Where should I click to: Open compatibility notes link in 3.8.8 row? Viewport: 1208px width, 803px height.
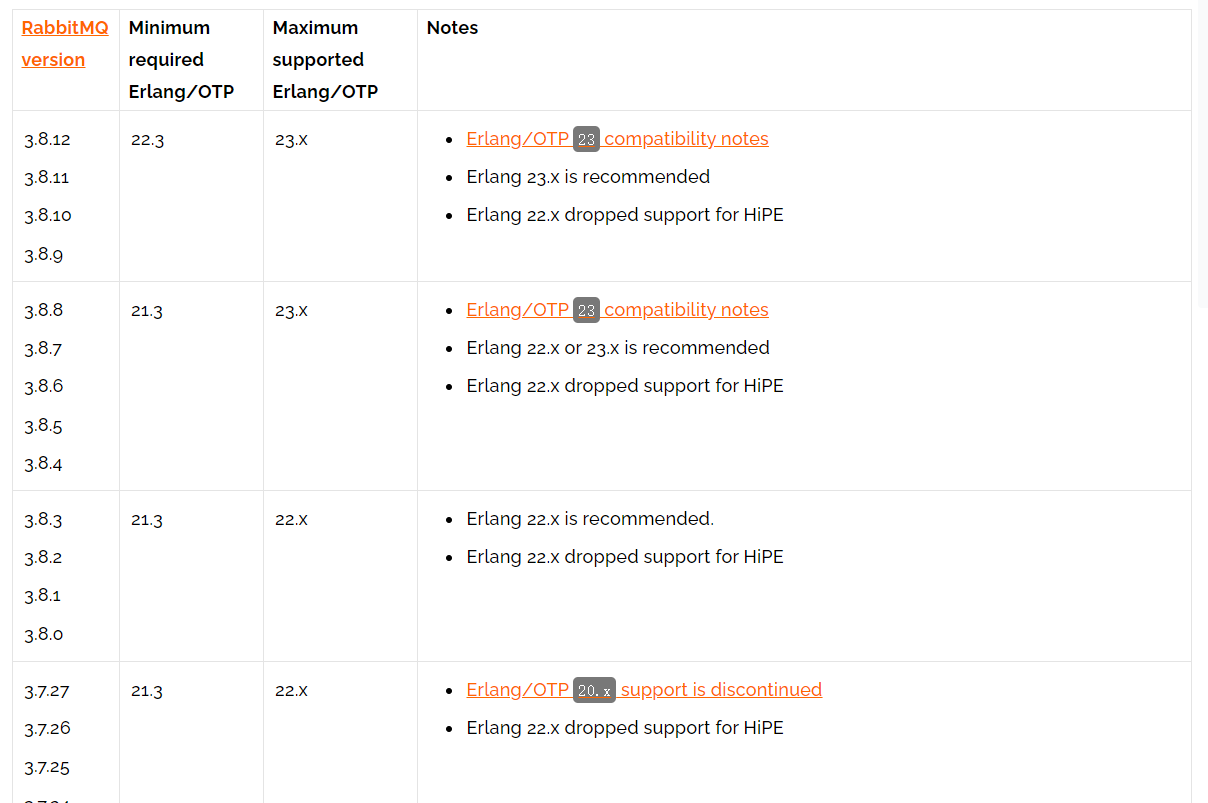(617, 310)
